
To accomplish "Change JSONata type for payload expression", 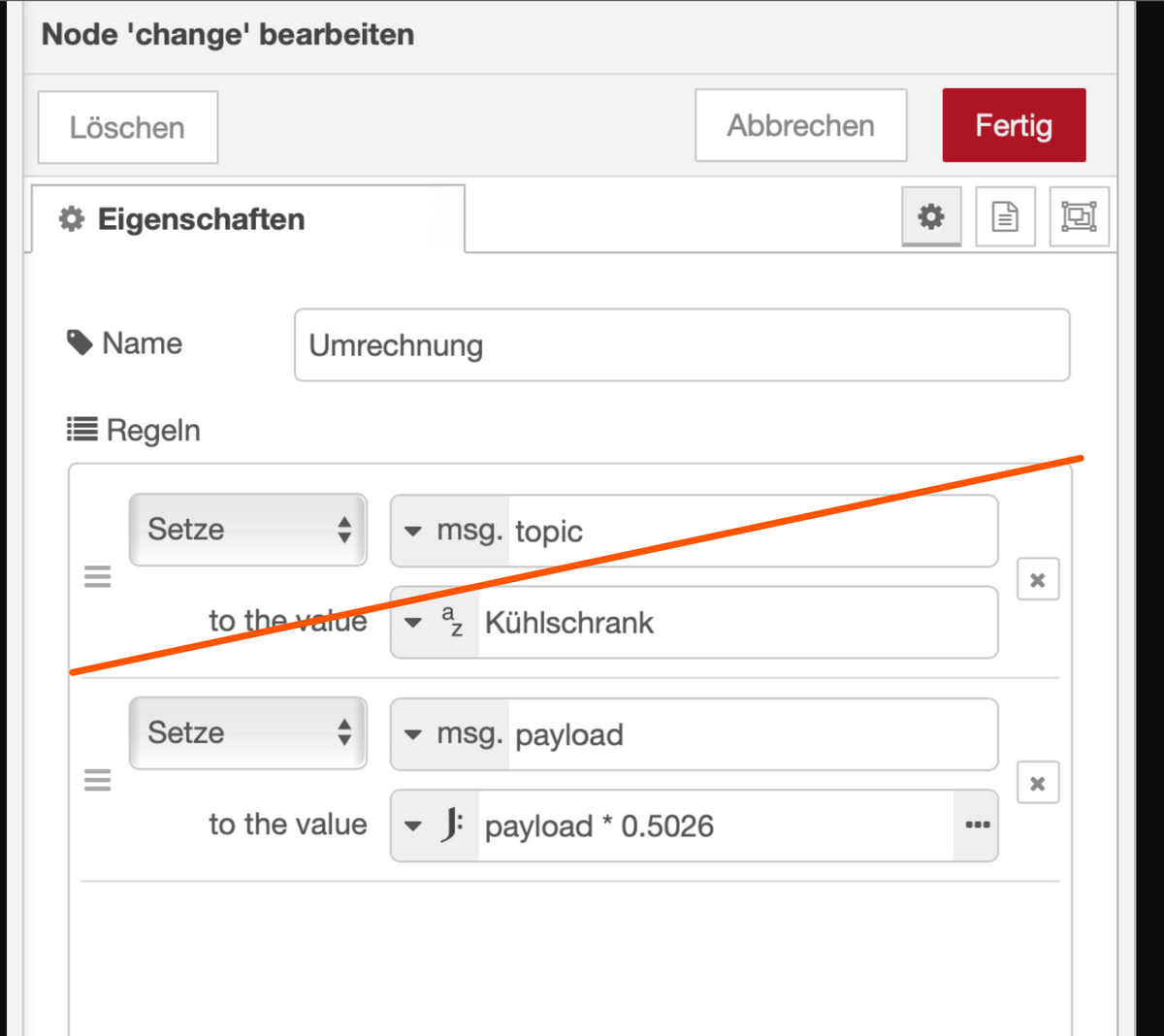I will click(x=436, y=826).
